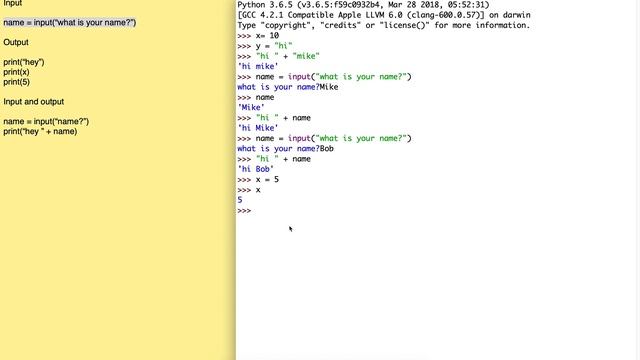The width and height of the screenshot is (640, 360).
Task: Click the name = input("name?") line in the note
Action: pyautogui.click(x=46, y=121)
